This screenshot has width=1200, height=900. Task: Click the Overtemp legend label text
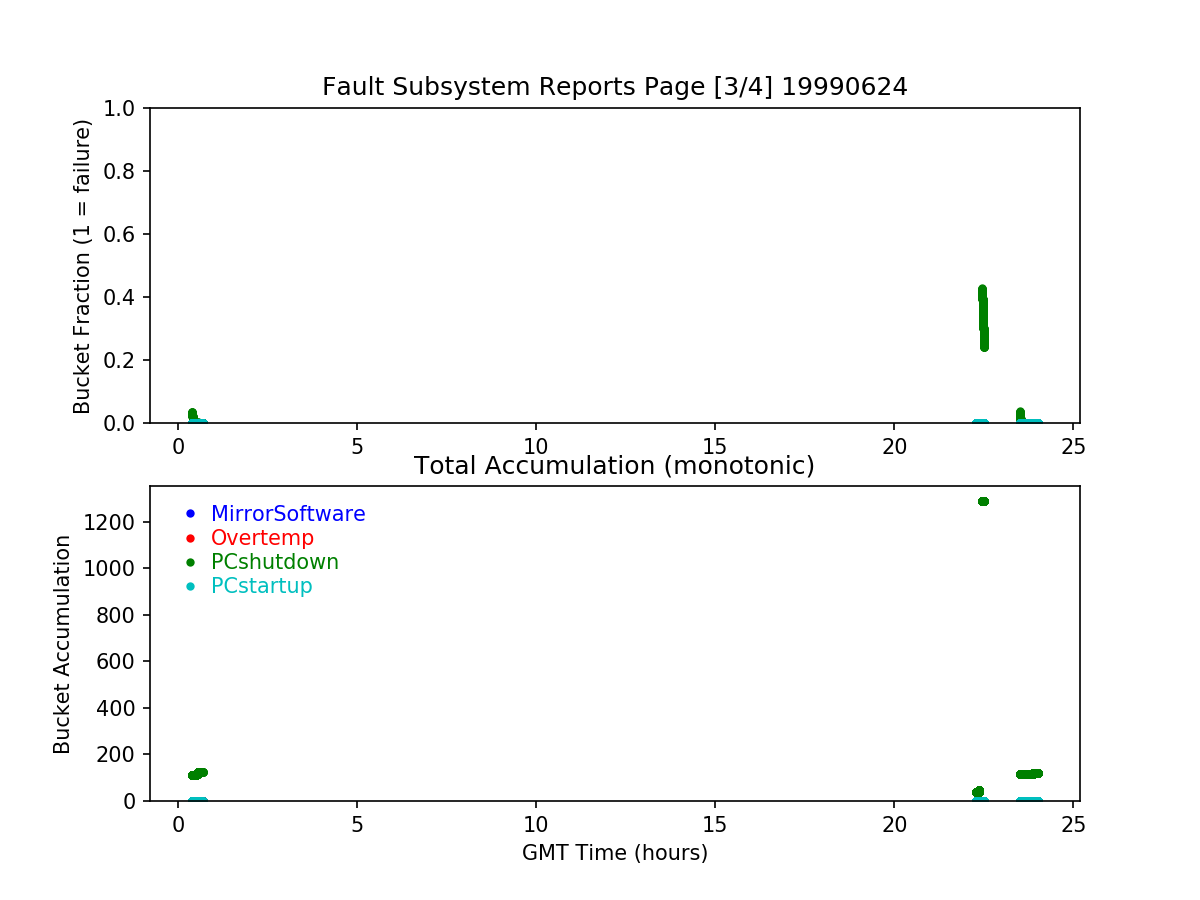(262, 538)
